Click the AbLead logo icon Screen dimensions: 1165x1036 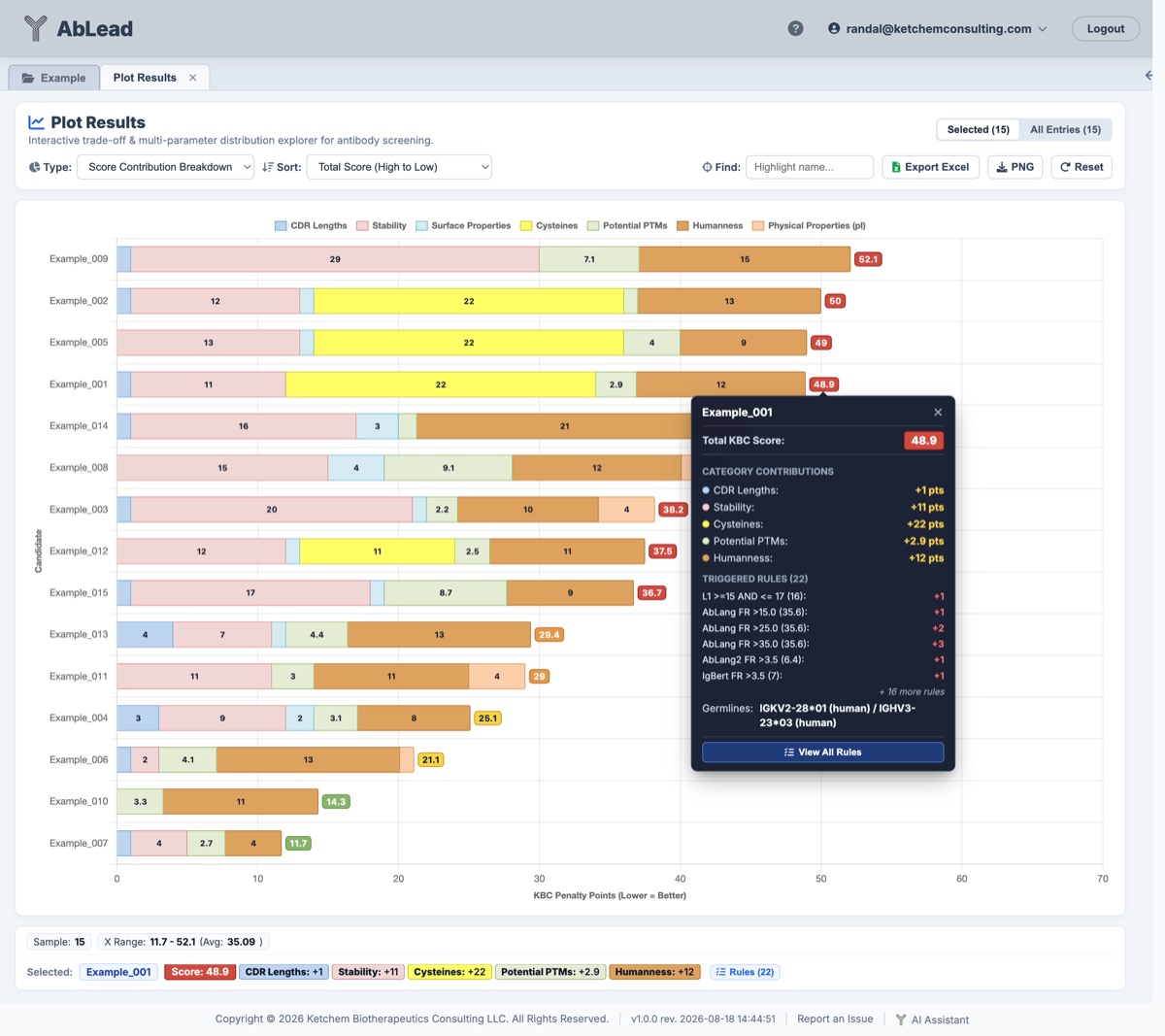(x=35, y=28)
